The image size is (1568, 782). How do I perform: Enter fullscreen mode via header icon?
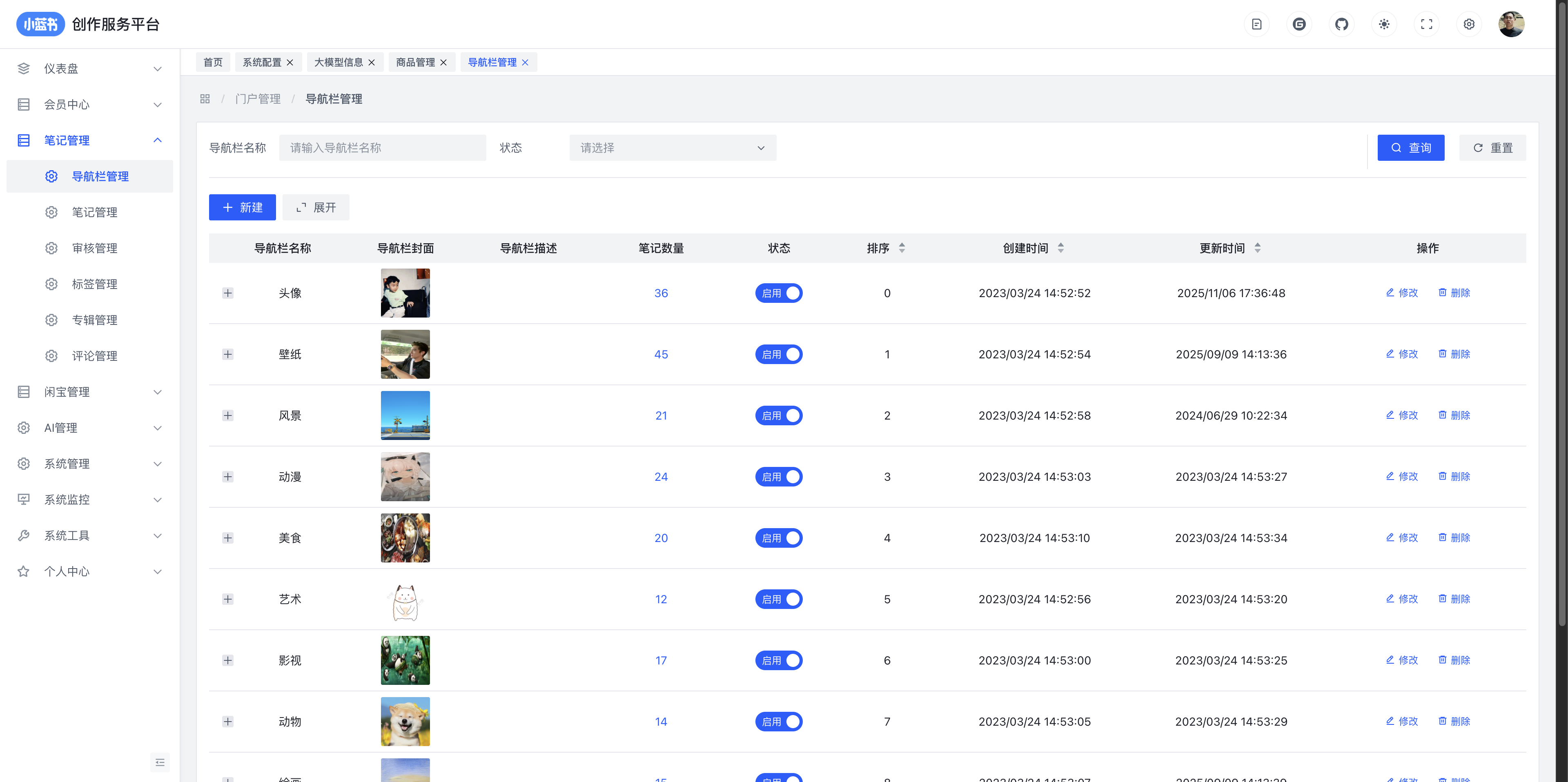pyautogui.click(x=1426, y=24)
